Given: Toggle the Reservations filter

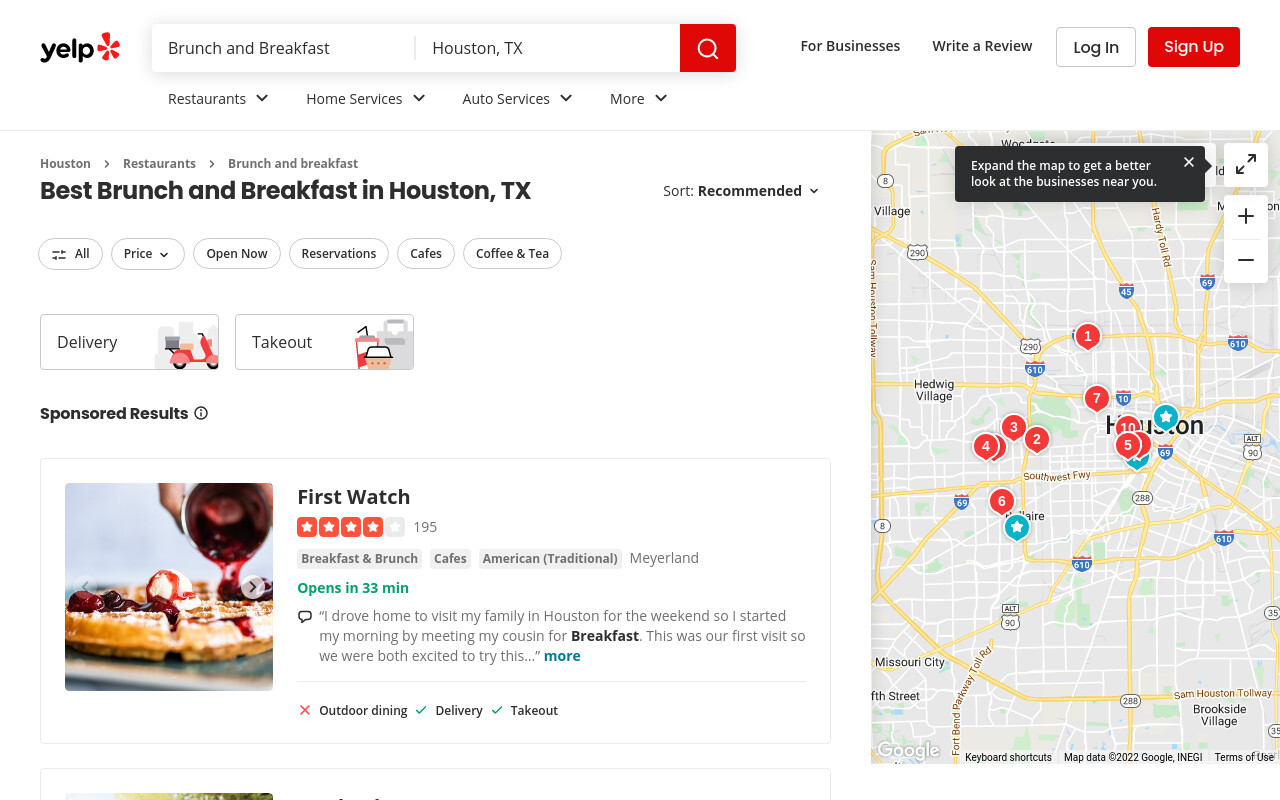Looking at the screenshot, I should tap(339, 254).
